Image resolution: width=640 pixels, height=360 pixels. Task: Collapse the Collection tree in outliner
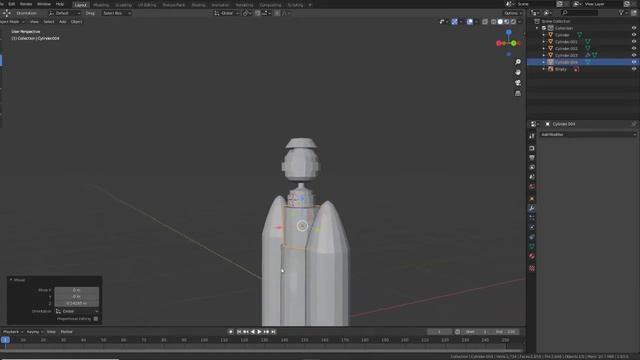(x=537, y=28)
